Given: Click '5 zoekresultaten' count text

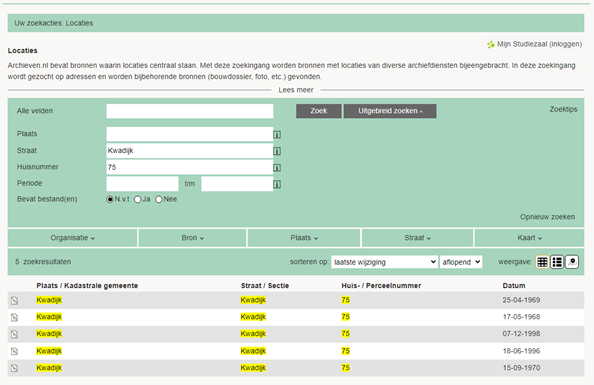Looking at the screenshot, I should pyautogui.click(x=43, y=262).
